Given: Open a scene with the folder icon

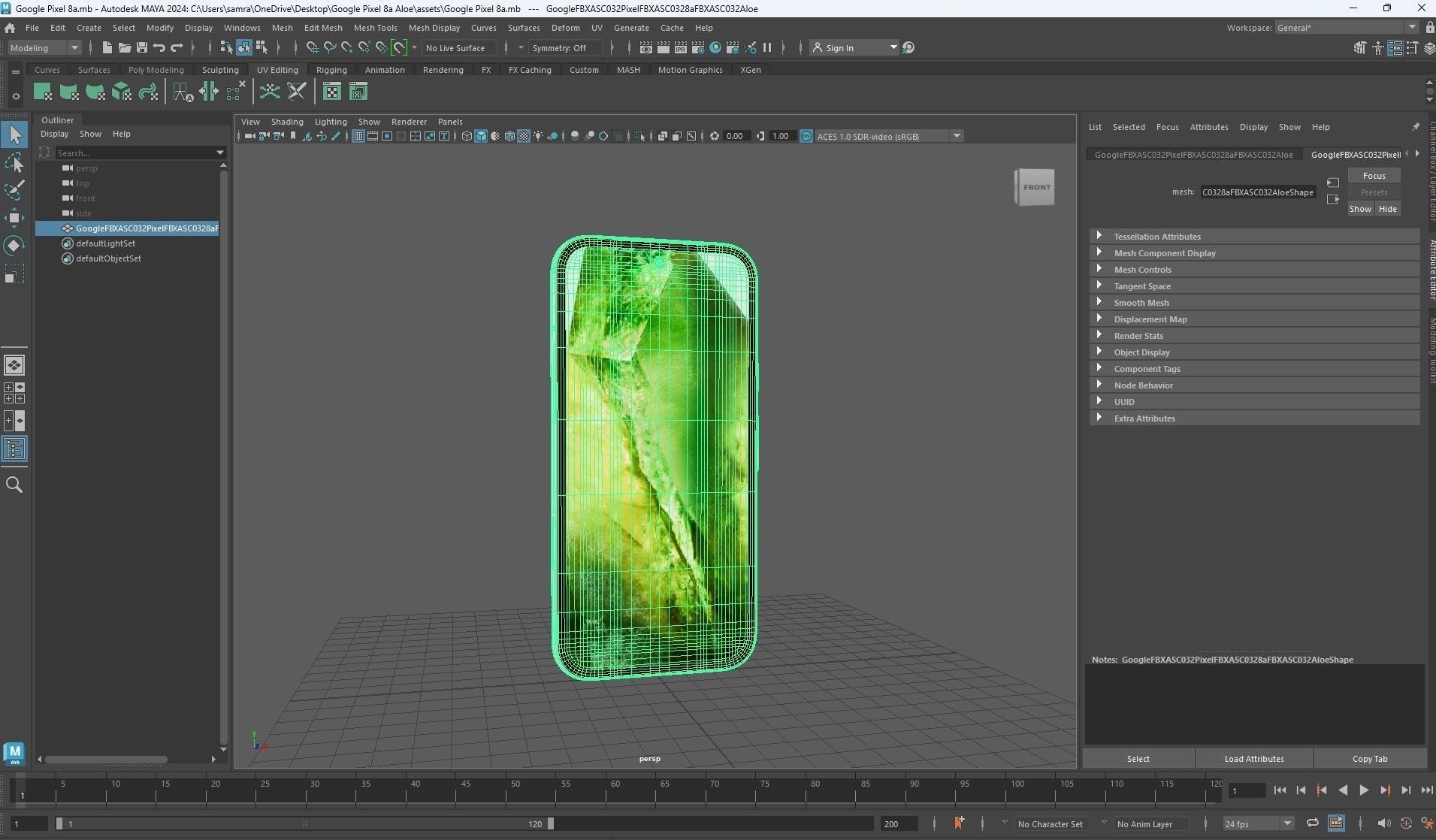Looking at the screenshot, I should click(x=124, y=47).
